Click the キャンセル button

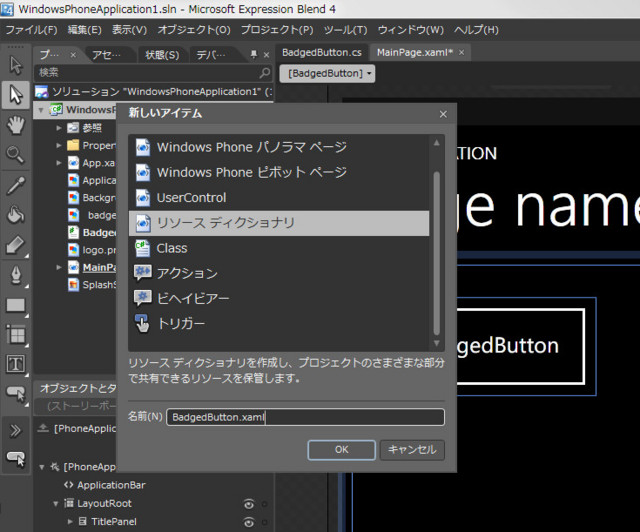click(x=412, y=450)
